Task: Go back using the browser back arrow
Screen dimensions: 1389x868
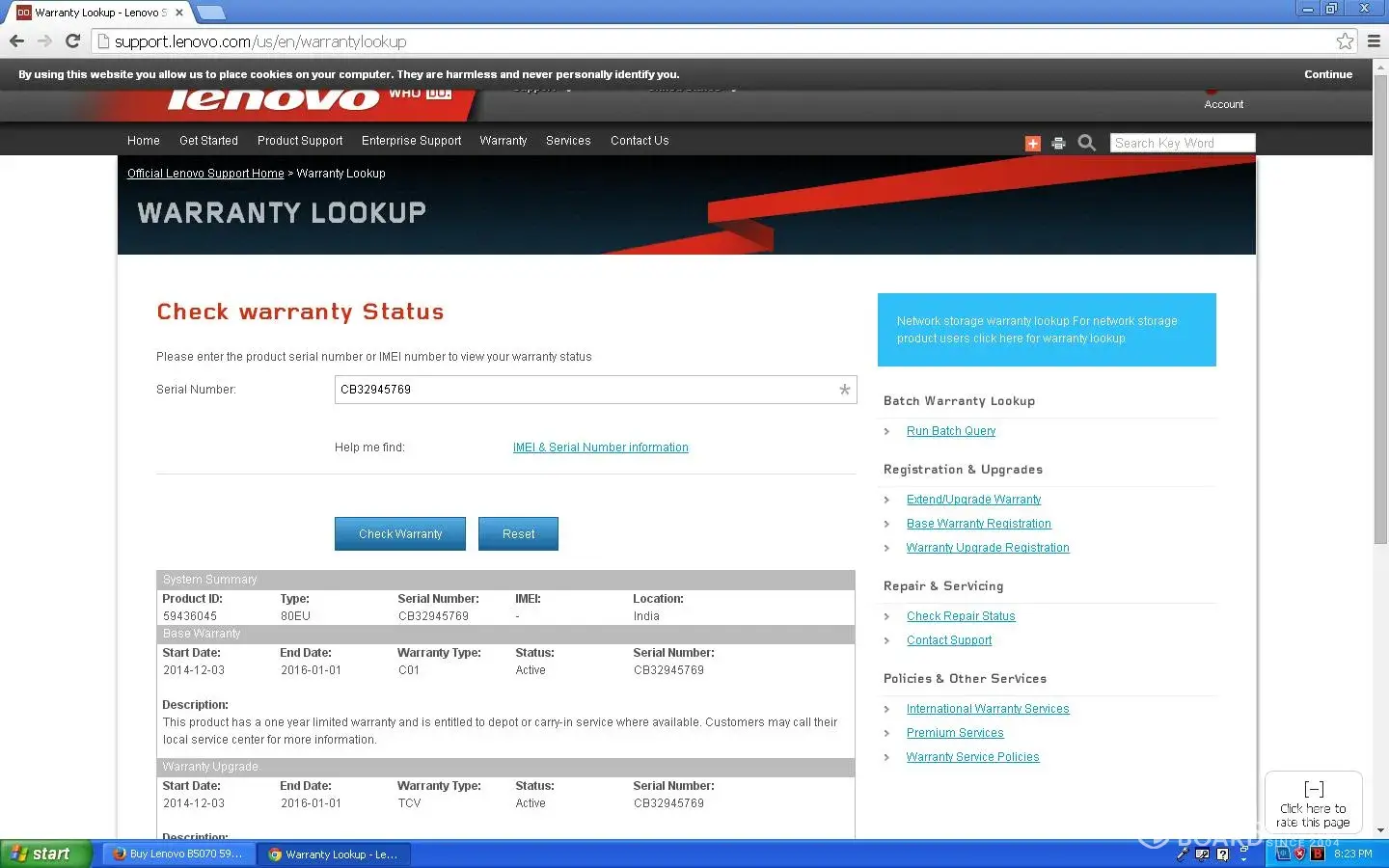Action: [16, 41]
